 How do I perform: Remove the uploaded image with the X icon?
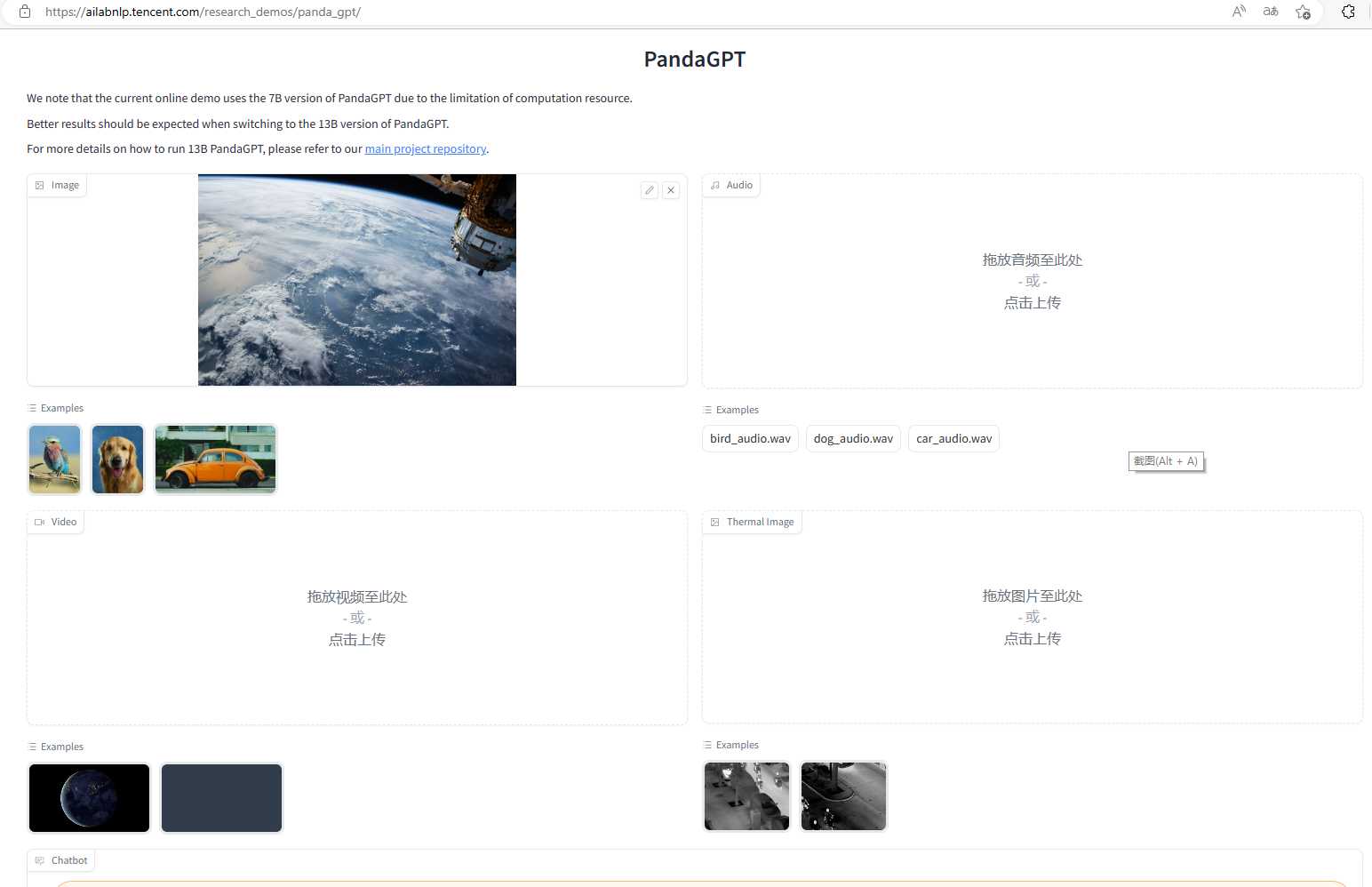coord(671,190)
